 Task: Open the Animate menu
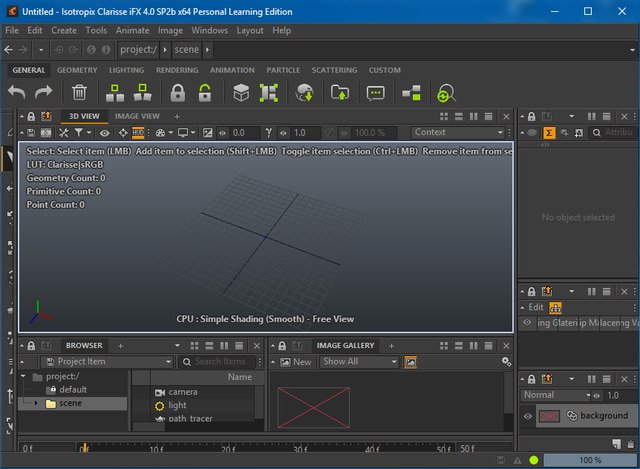pyautogui.click(x=132, y=30)
